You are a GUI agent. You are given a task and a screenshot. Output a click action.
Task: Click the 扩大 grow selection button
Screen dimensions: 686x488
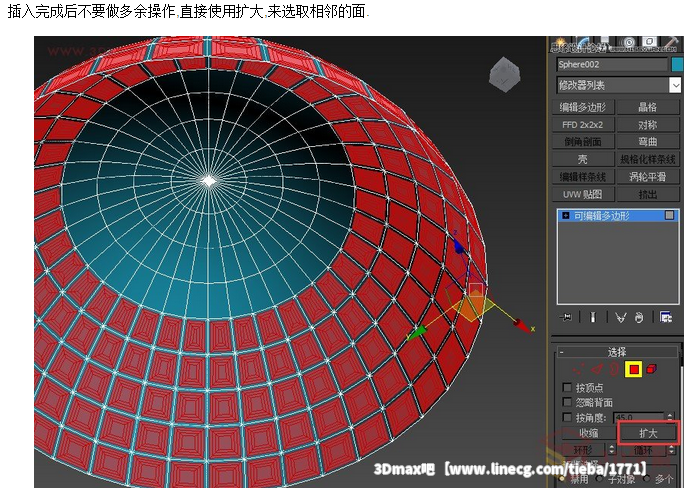click(x=648, y=433)
